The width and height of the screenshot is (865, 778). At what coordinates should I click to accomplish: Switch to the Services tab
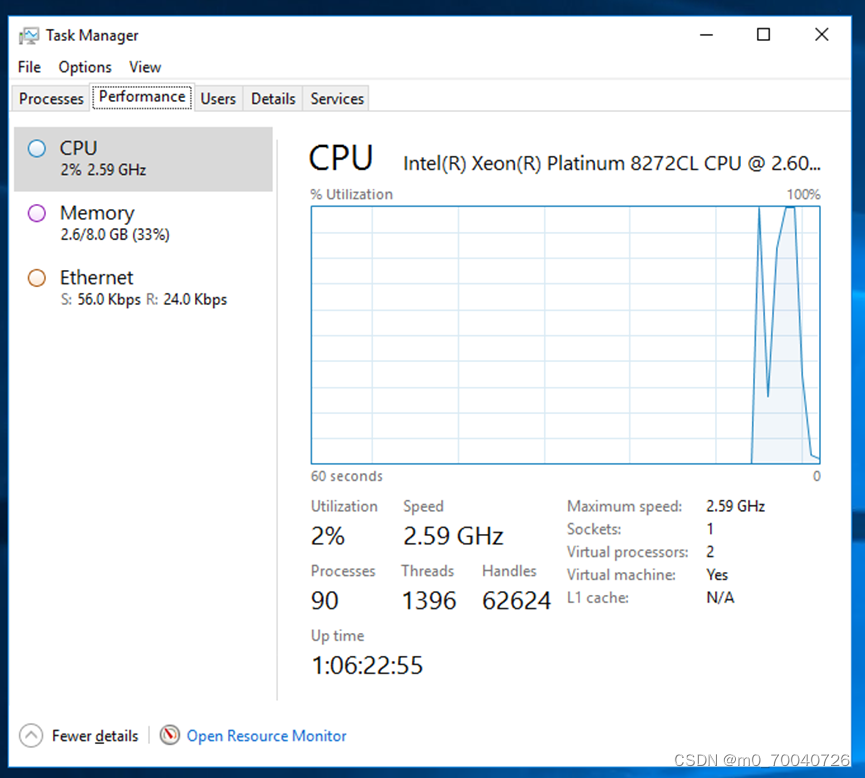point(337,99)
